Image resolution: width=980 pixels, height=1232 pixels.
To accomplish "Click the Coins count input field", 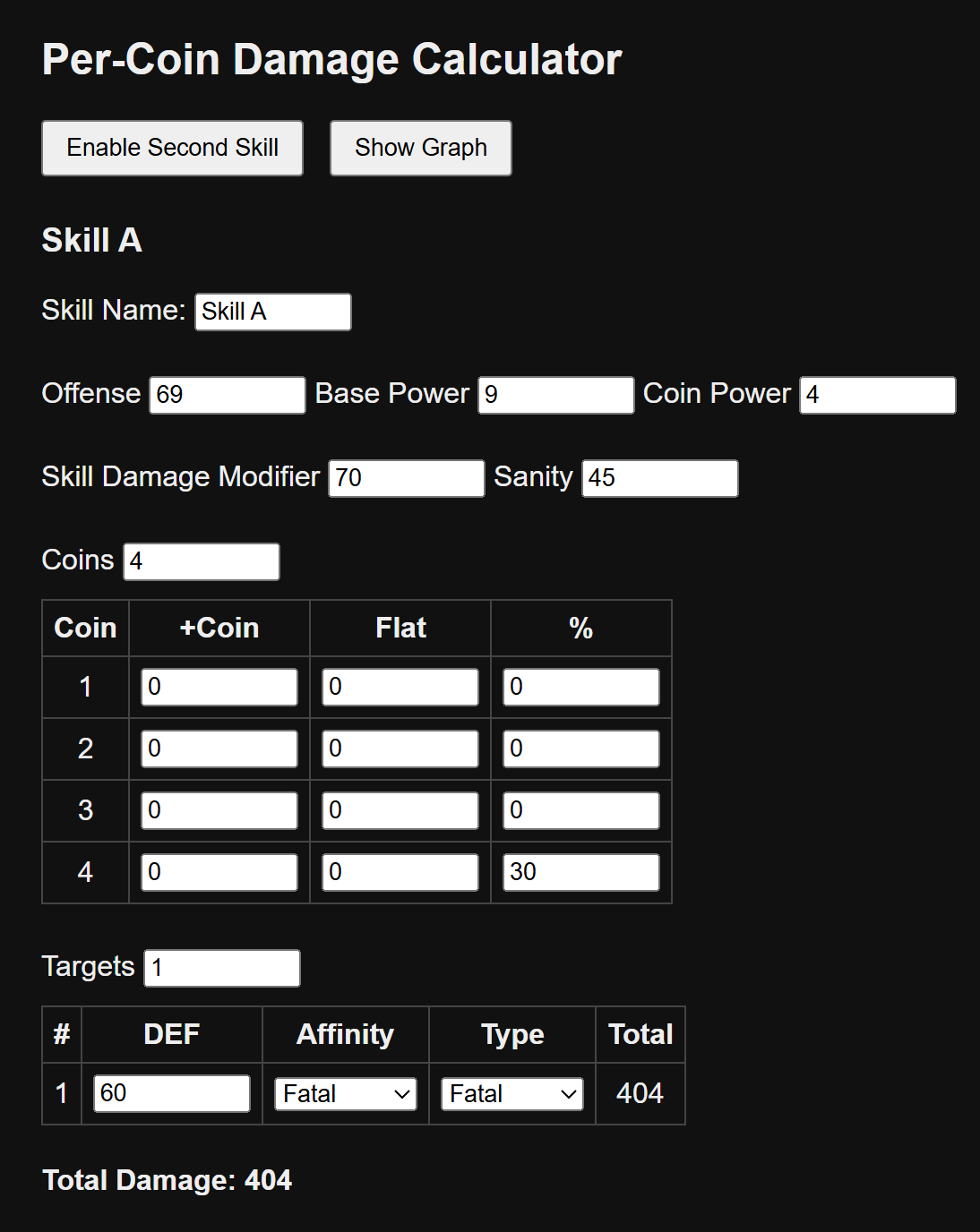I will click(x=202, y=561).
